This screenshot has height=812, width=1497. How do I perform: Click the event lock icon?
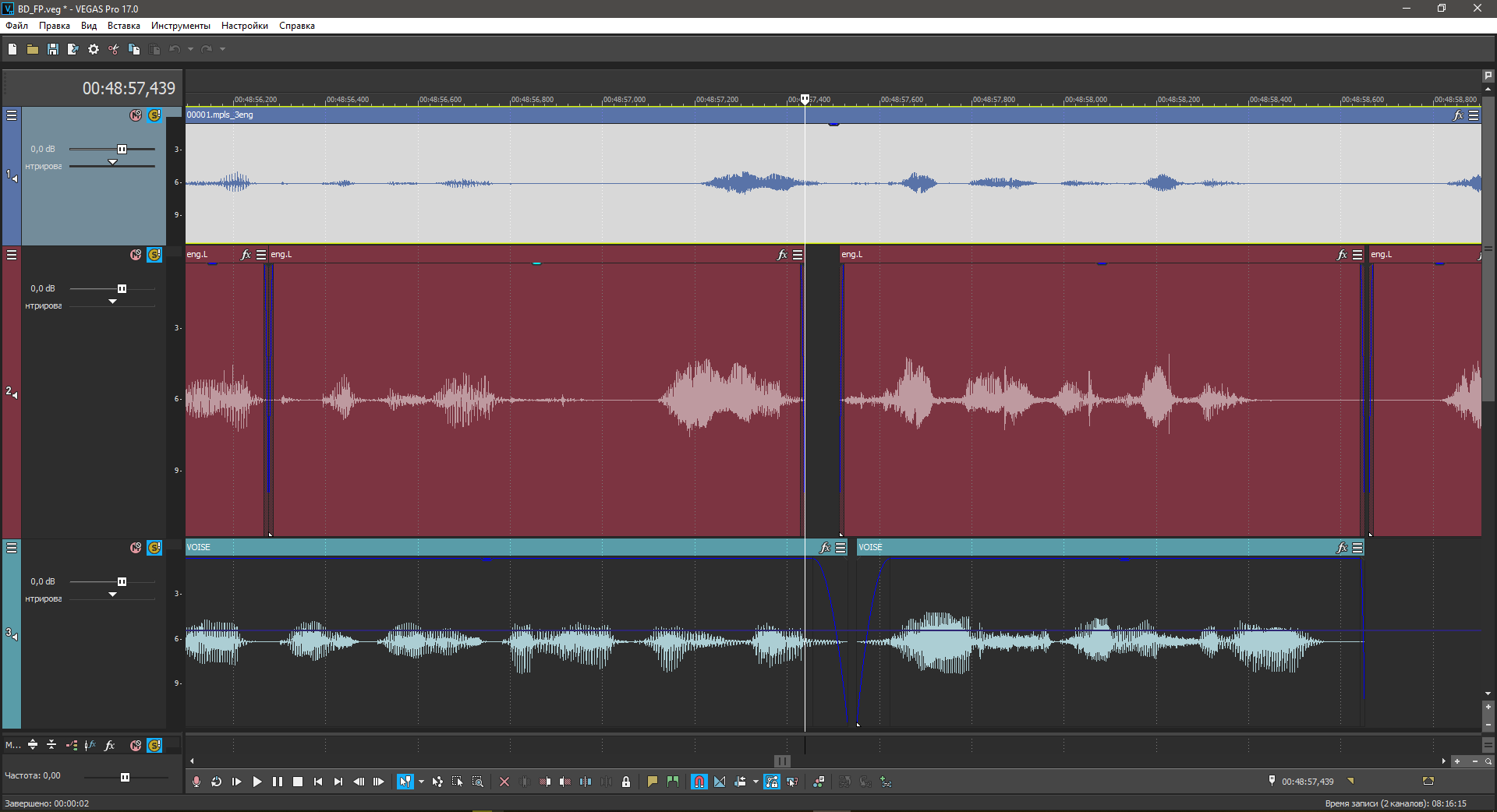click(626, 782)
